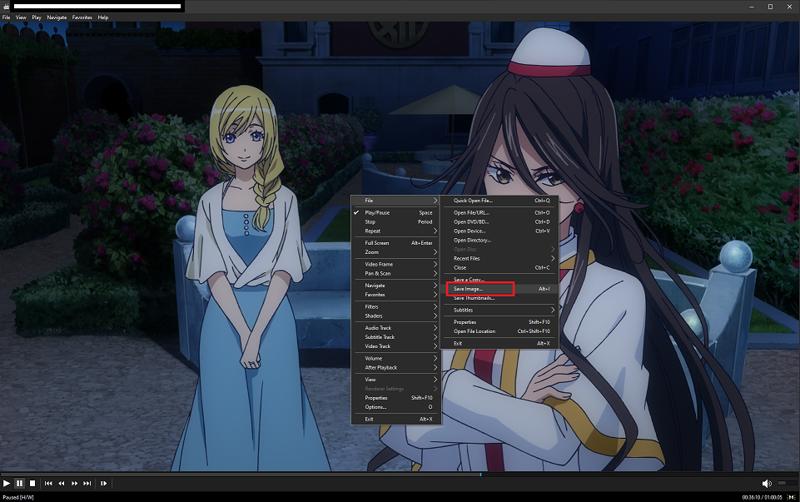The image size is (800, 502).
Task: Open the Navigate menu in the menu bar
Action: point(57,17)
